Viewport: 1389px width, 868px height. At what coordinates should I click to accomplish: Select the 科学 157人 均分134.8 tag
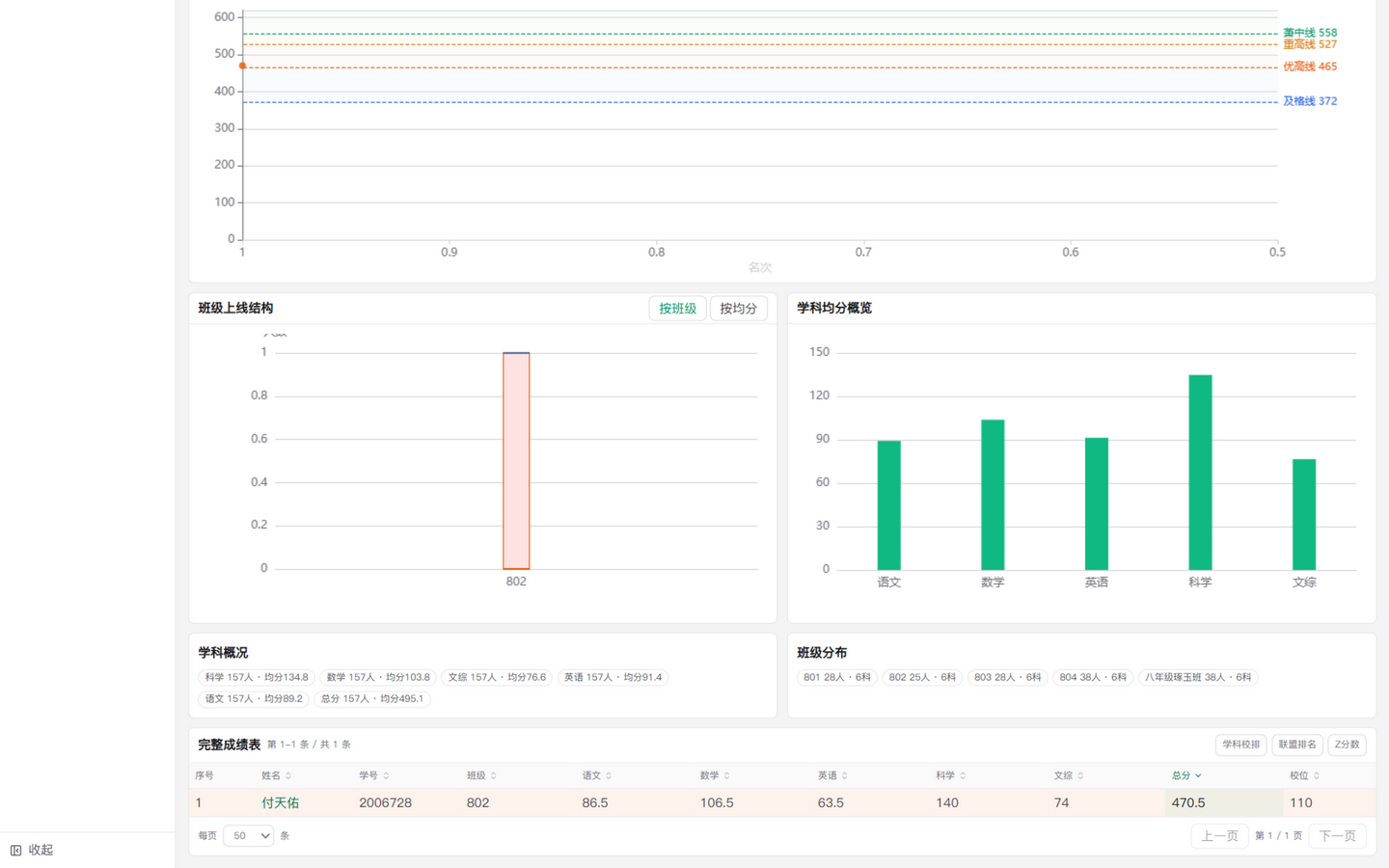(x=257, y=677)
